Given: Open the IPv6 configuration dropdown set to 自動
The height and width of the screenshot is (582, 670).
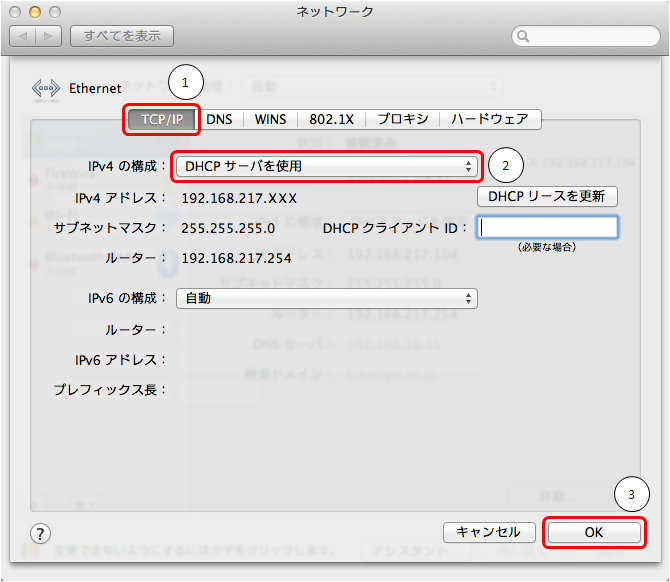Looking at the screenshot, I should [326, 298].
